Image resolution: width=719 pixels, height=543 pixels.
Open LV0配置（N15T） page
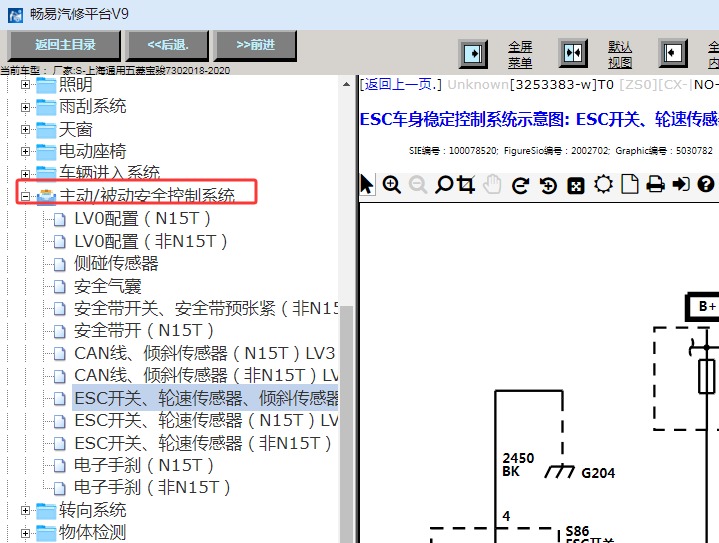click(142, 219)
